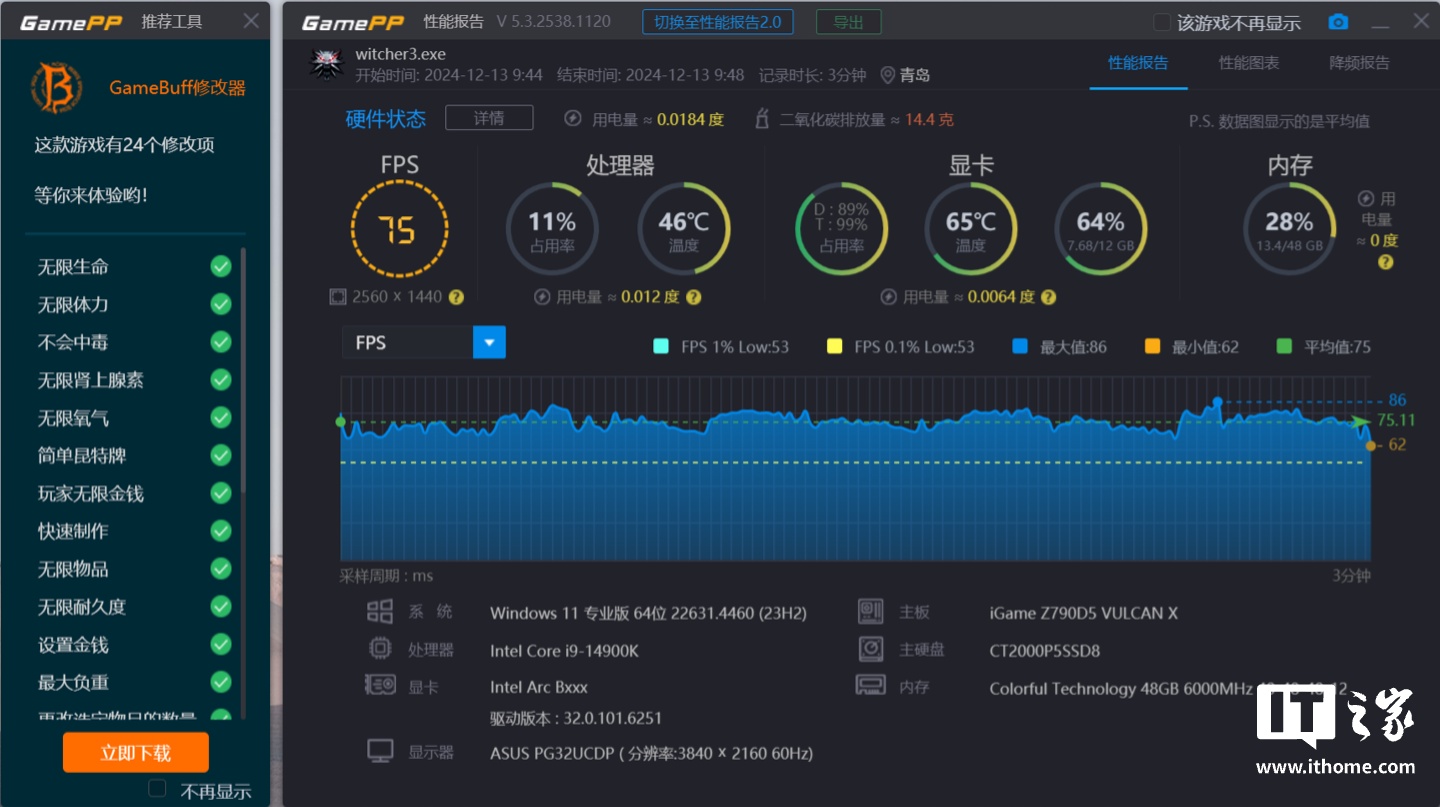Viewport: 1440px width, 807px height.
Task: Click help icon next to GPU power usage
Action: (x=1048, y=297)
